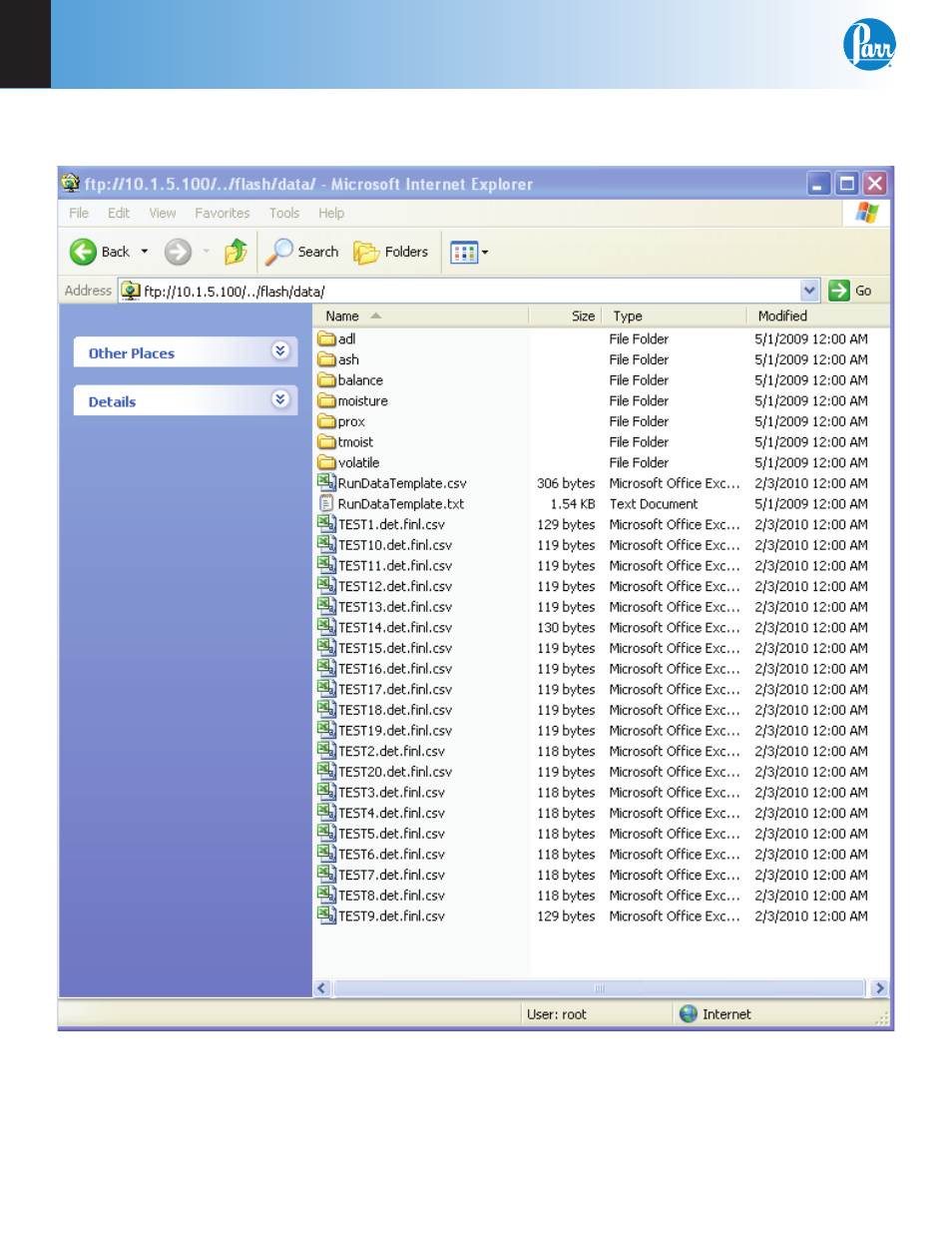This screenshot has width=952, height=1233.
Task: Click the RunDataTemplate.txt document icon
Action: 326,503
